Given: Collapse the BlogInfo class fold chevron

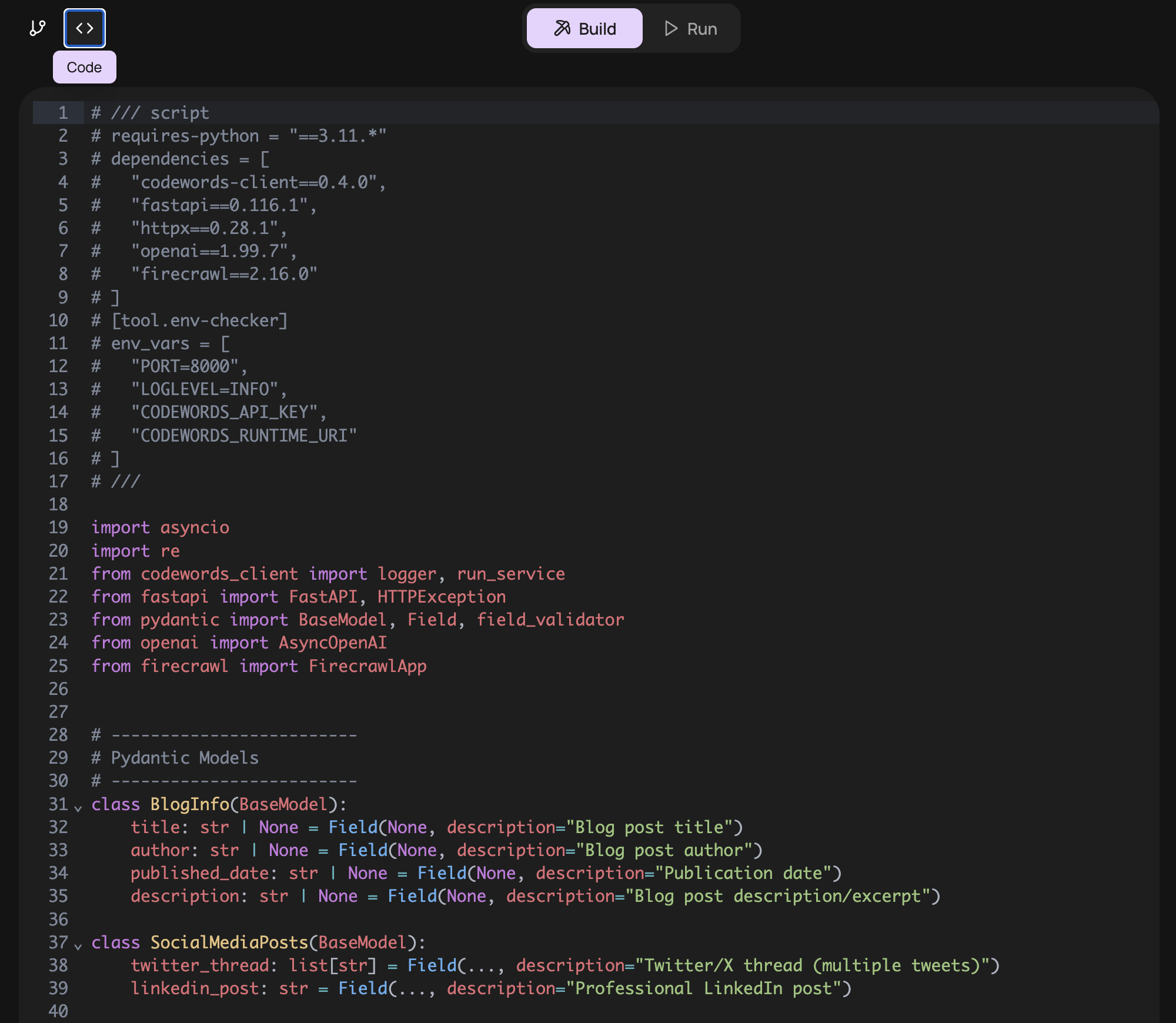Looking at the screenshot, I should tap(78, 808).
